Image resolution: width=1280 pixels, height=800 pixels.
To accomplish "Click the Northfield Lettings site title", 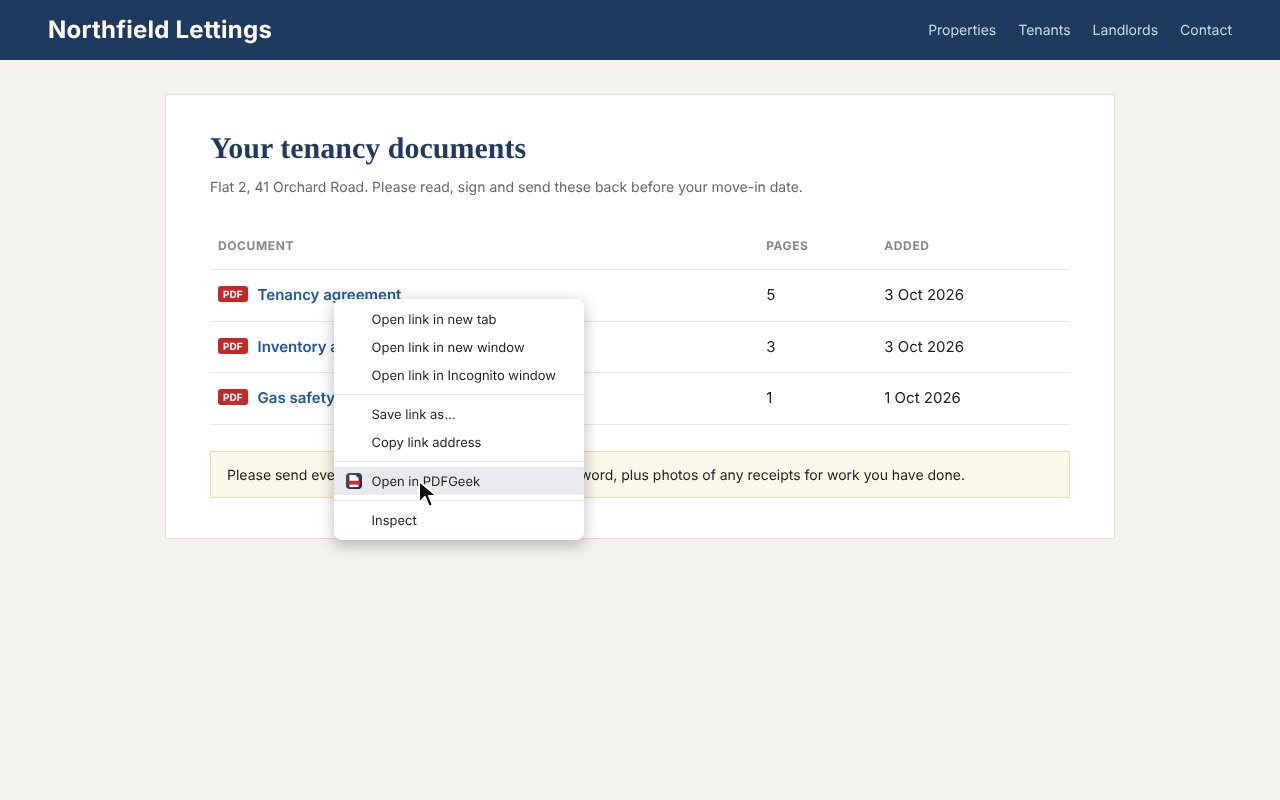I will [160, 30].
